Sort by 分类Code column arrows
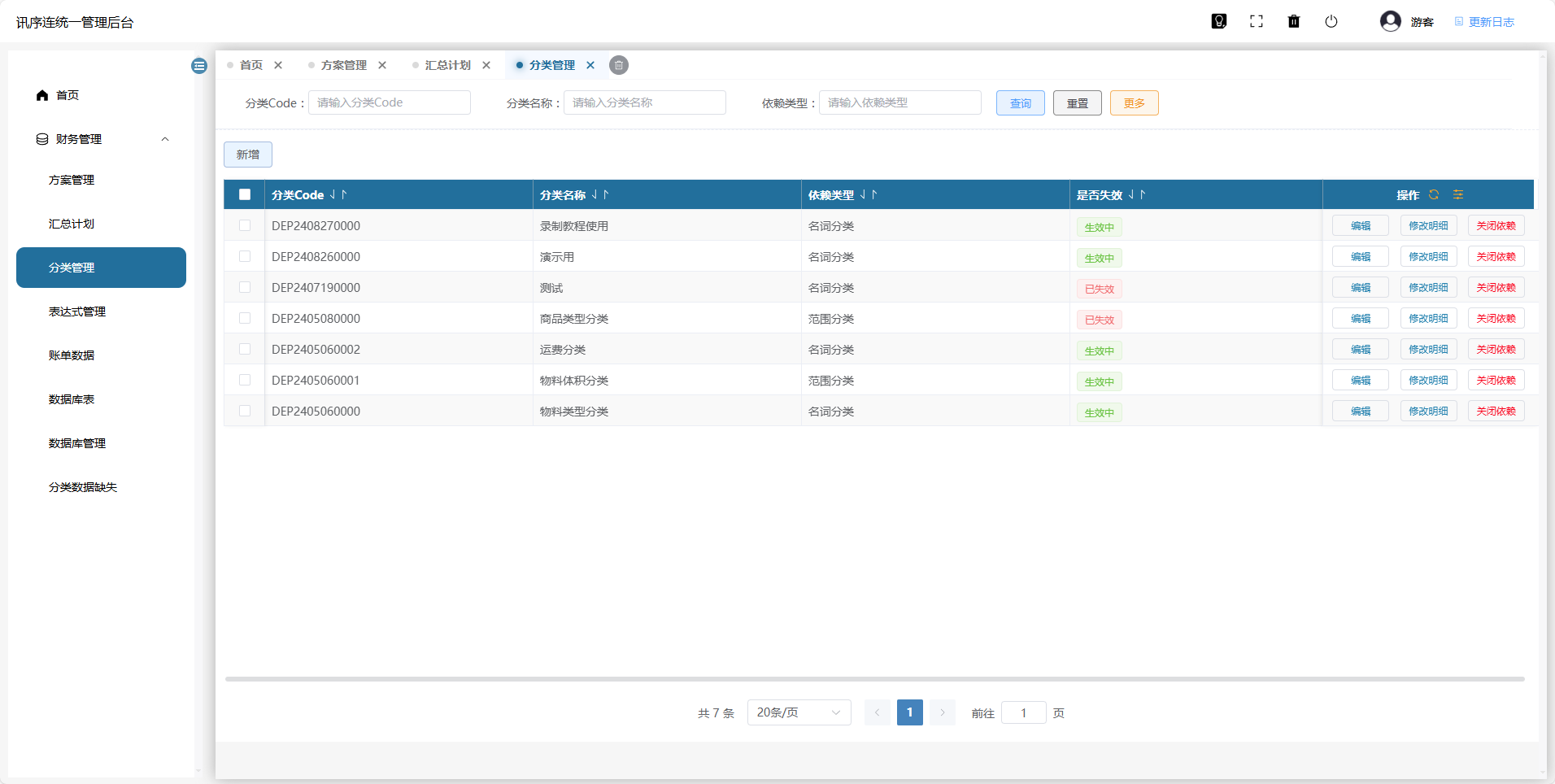Screen dimensions: 1555x784 338,194
